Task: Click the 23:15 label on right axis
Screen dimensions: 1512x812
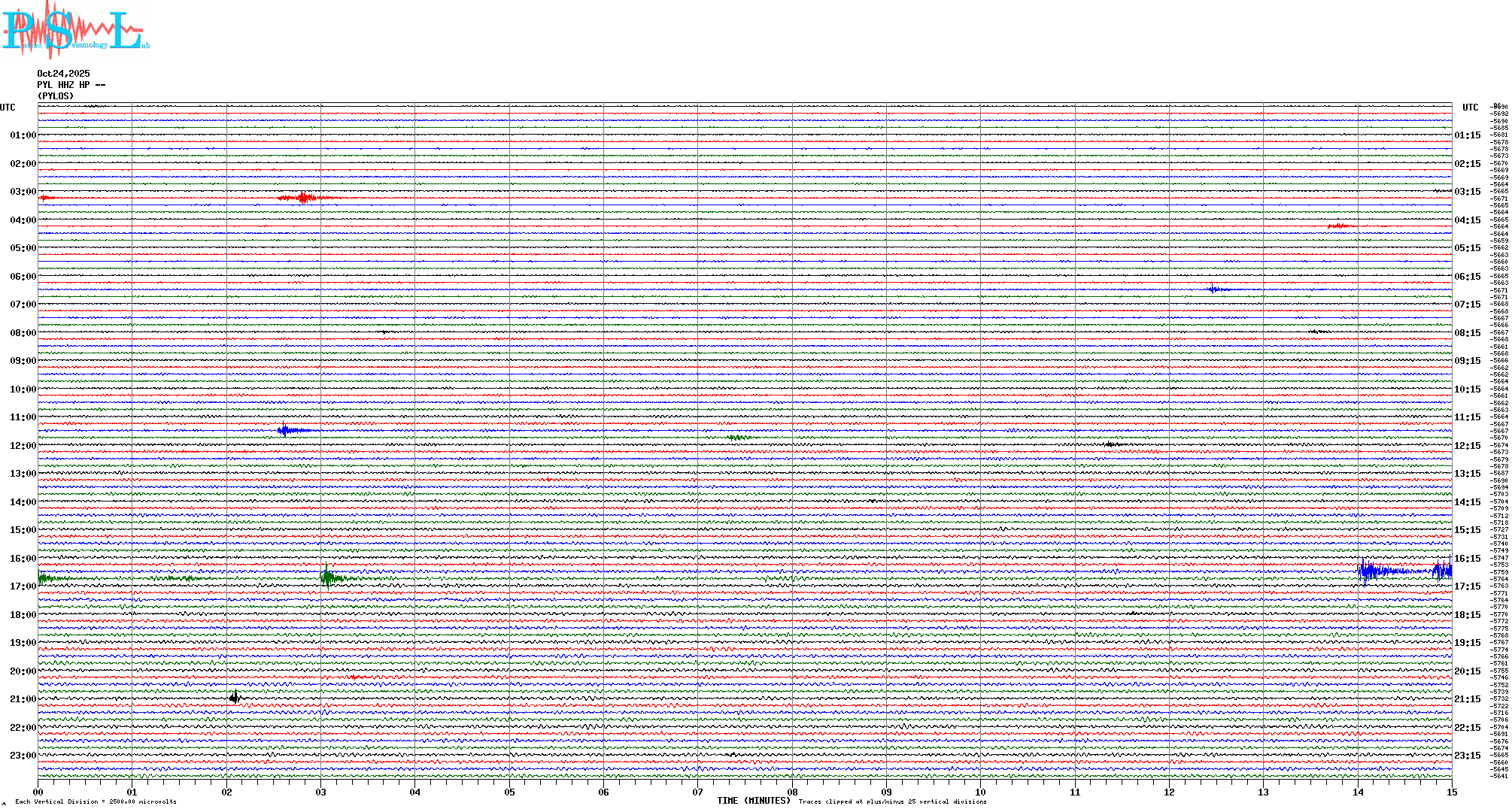Action: [1468, 756]
